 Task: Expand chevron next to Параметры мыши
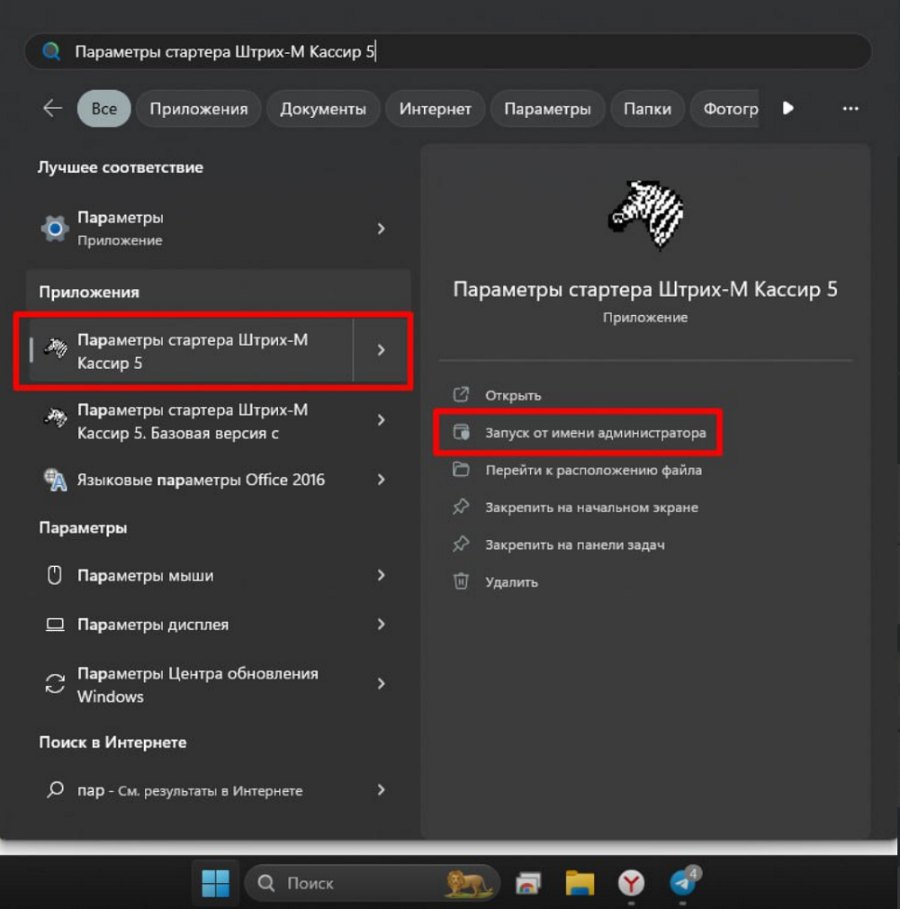(381, 575)
